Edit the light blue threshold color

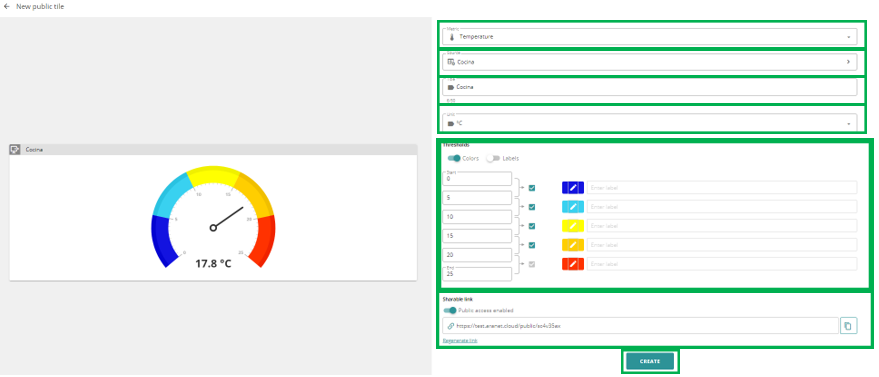click(x=572, y=207)
